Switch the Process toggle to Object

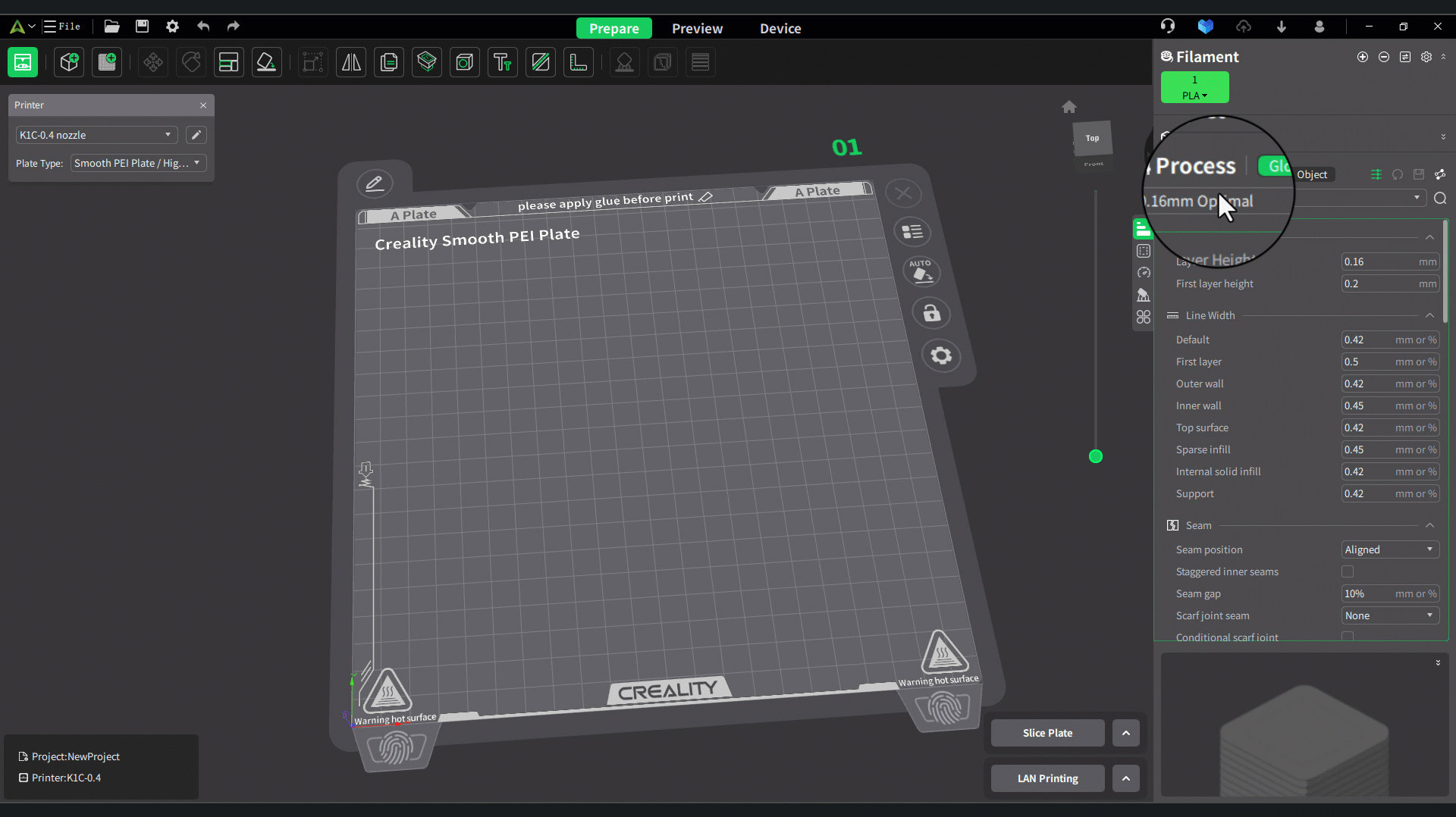click(x=1312, y=174)
